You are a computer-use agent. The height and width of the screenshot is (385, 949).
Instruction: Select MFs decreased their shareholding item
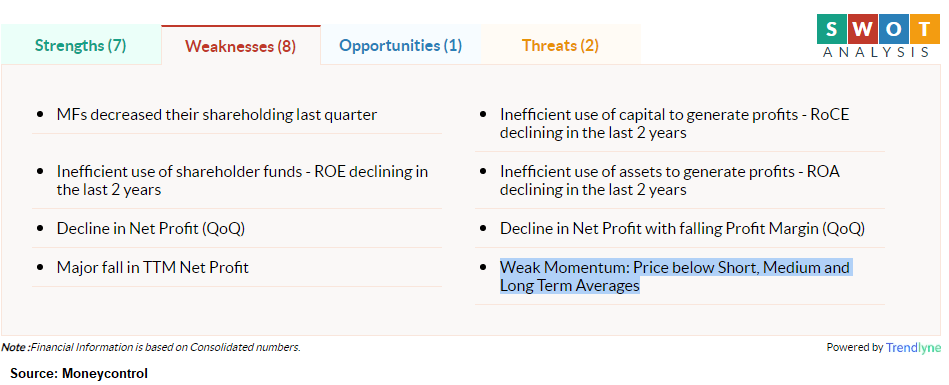coord(217,114)
